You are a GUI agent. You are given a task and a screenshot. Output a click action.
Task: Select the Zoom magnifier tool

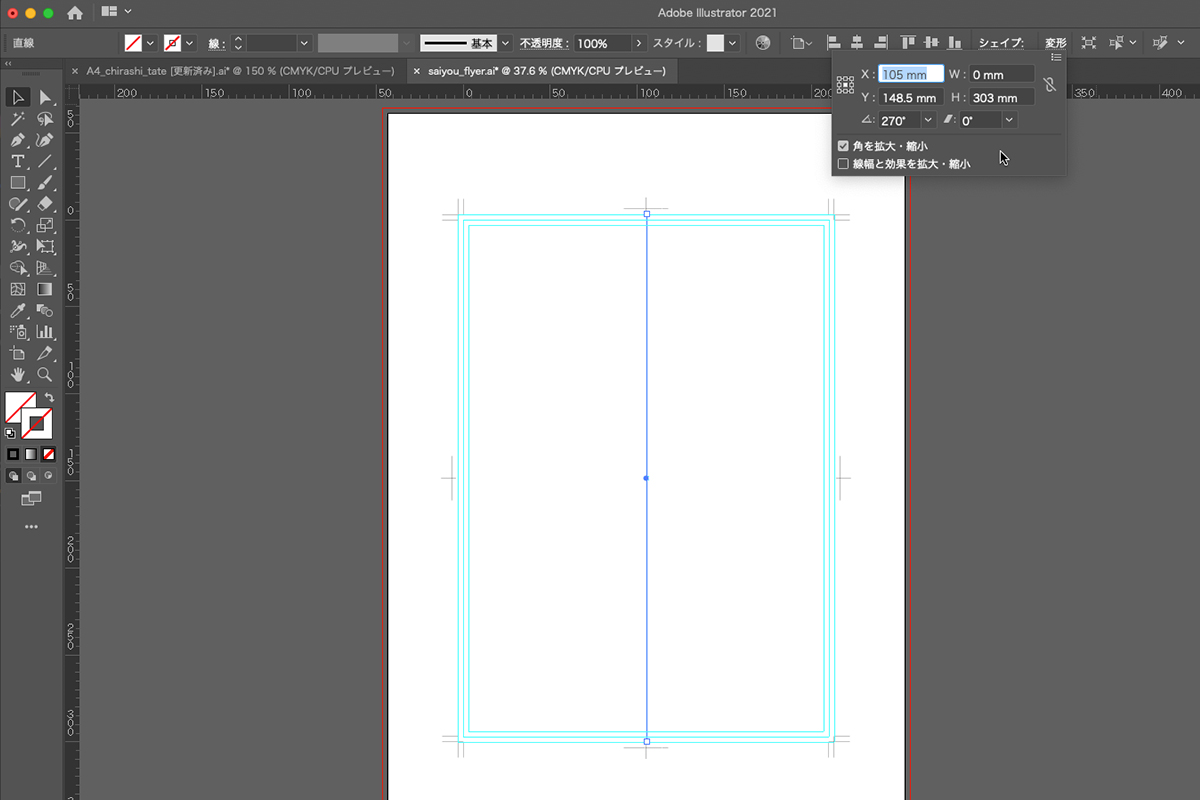pyautogui.click(x=45, y=375)
